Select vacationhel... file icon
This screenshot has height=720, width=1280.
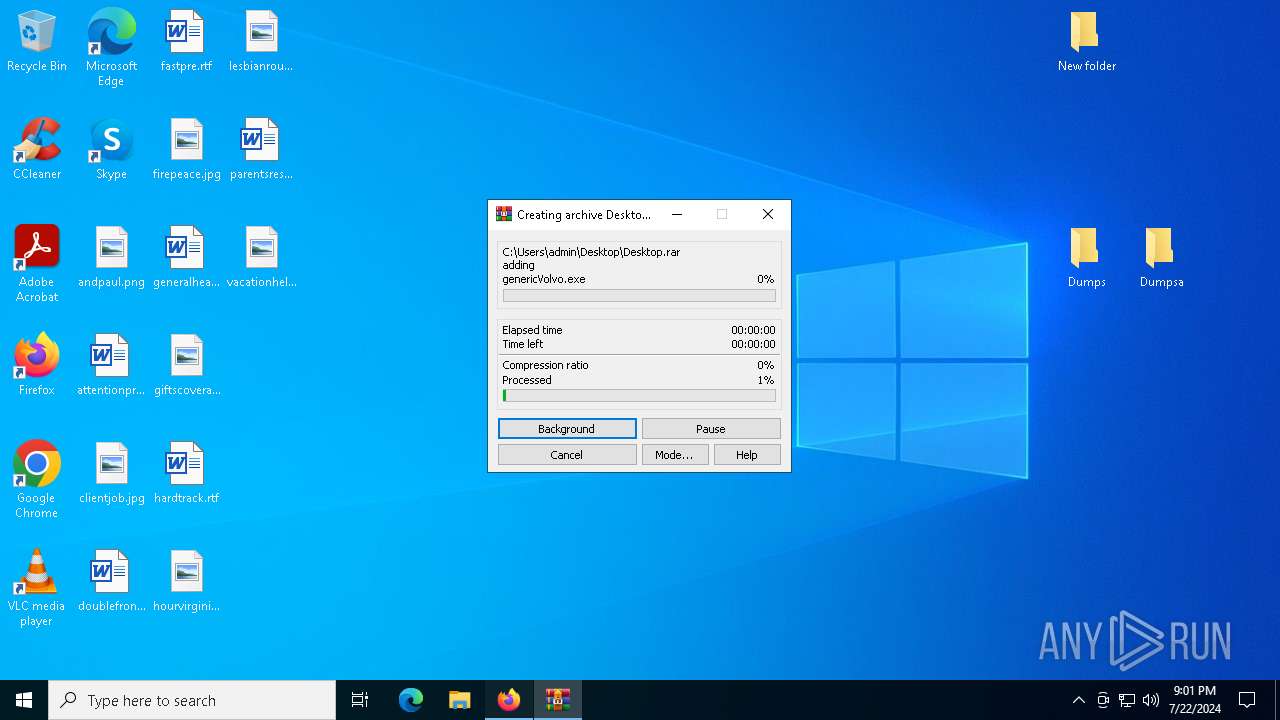point(261,258)
